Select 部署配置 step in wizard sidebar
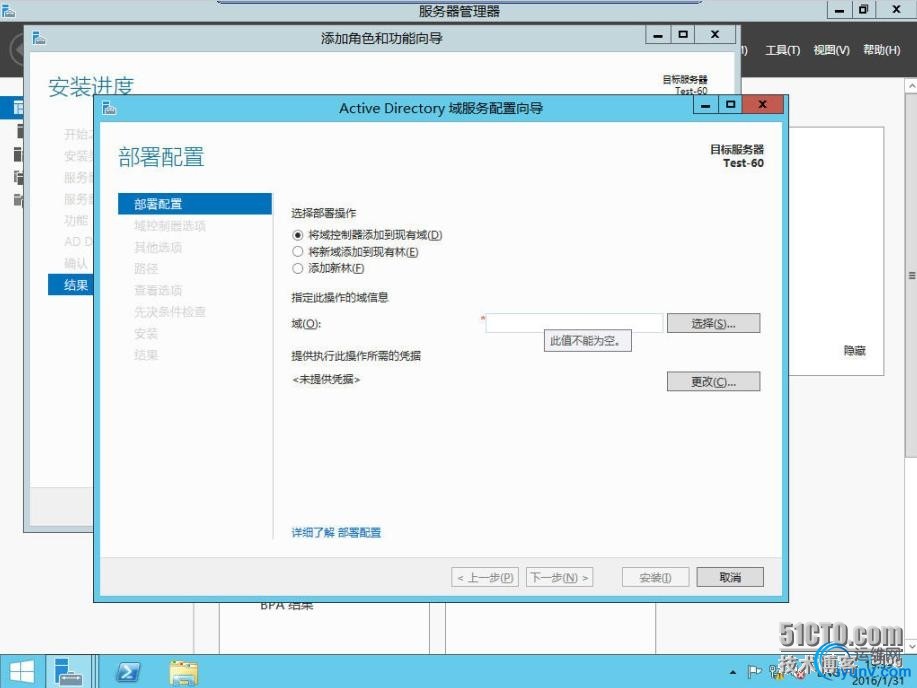917x688 pixels. point(195,204)
